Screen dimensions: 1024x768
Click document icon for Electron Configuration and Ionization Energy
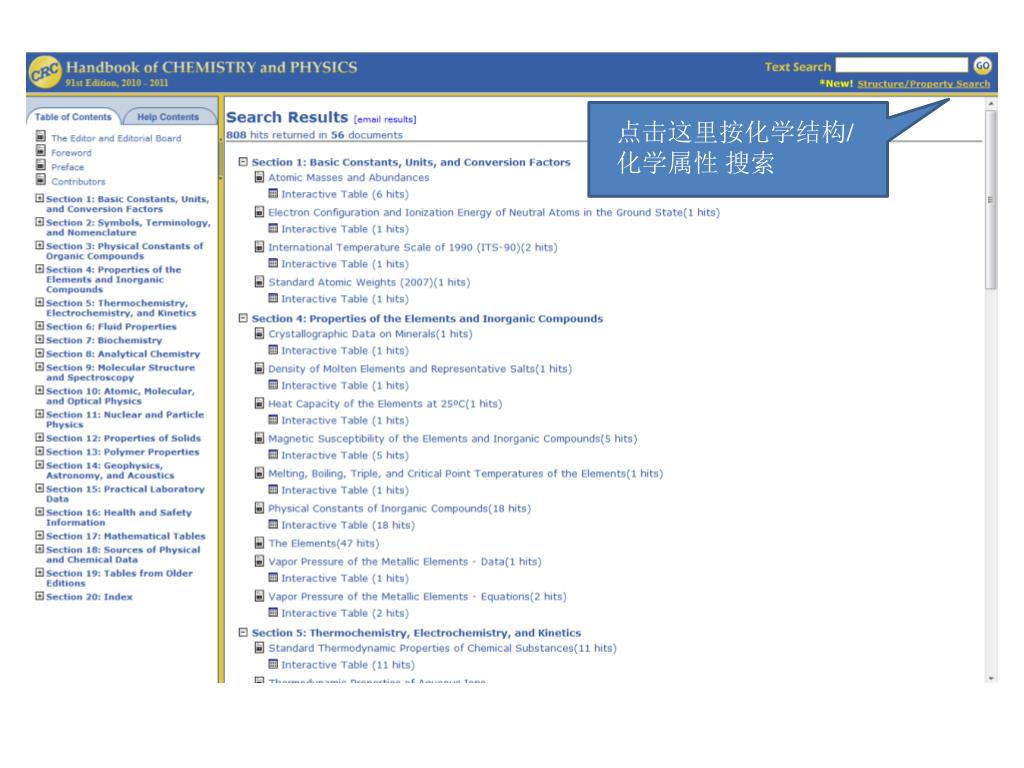(x=259, y=212)
